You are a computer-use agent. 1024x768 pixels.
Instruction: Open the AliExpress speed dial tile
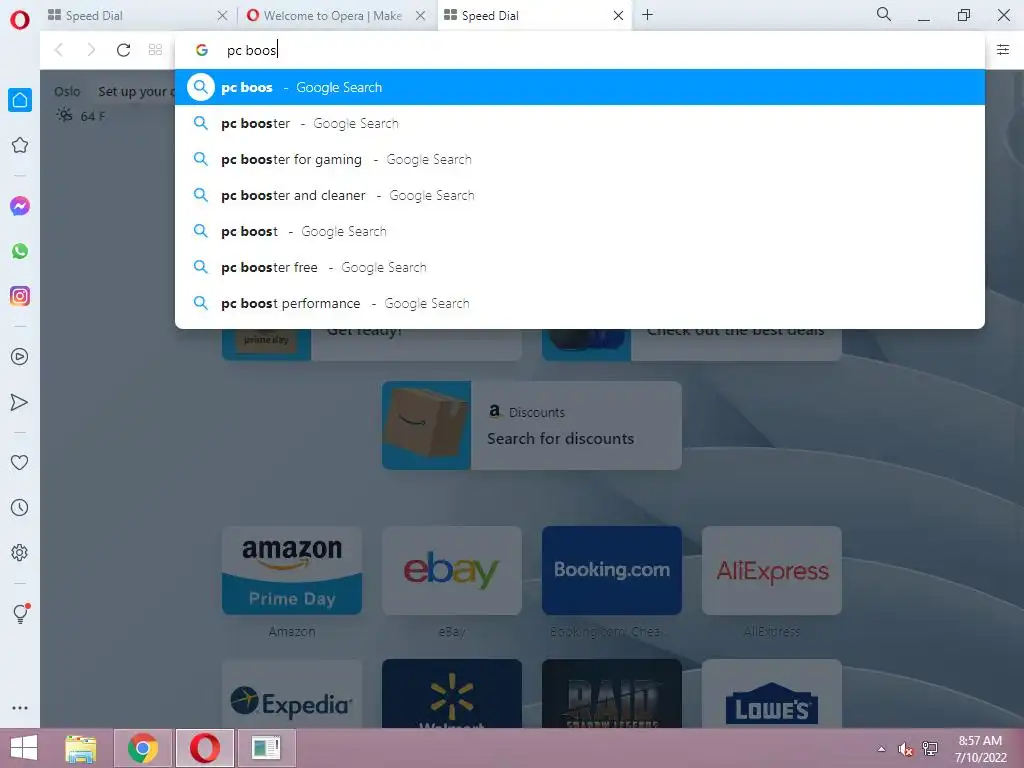(772, 570)
